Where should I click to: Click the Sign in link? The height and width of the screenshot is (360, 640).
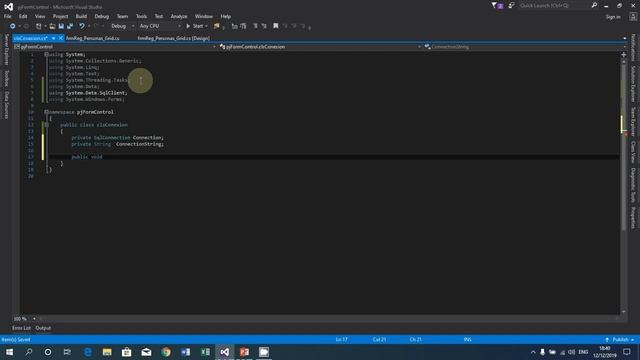click(613, 17)
